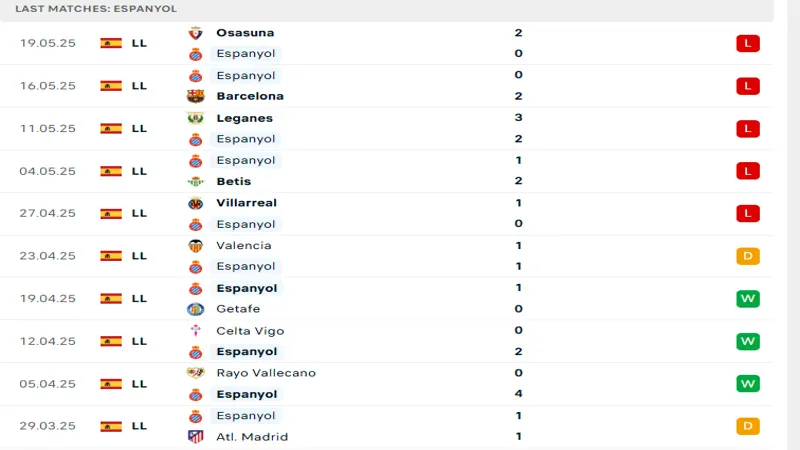The width and height of the screenshot is (800, 450).
Task: Open the Osasuna team name link
Action: (245, 33)
